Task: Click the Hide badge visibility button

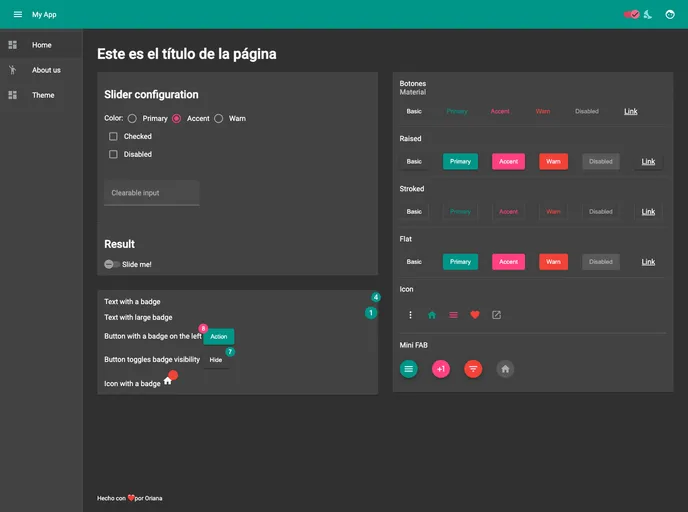Action: [215, 360]
